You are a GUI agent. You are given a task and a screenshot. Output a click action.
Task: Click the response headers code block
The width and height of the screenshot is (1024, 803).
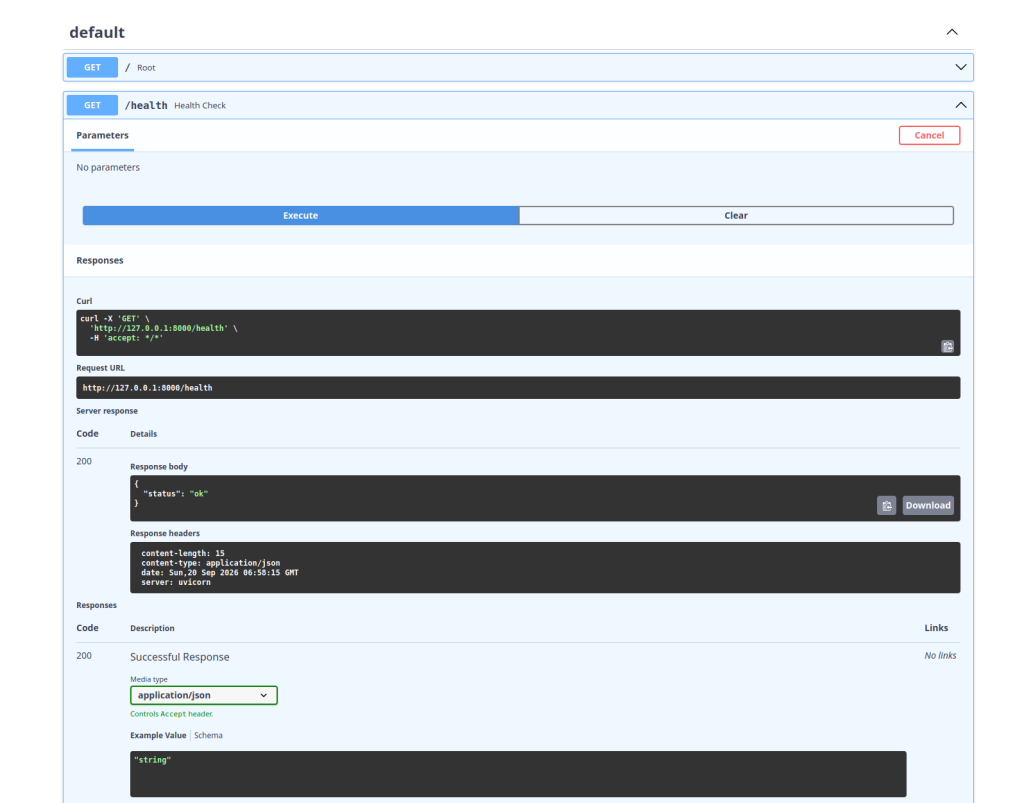click(x=545, y=567)
